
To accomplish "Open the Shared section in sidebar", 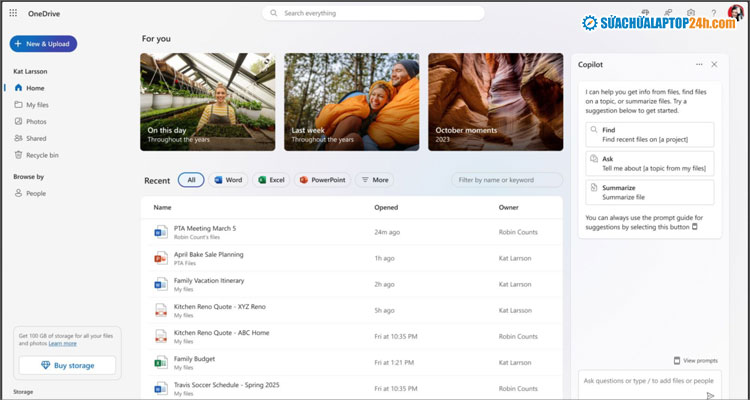I will pos(31,138).
